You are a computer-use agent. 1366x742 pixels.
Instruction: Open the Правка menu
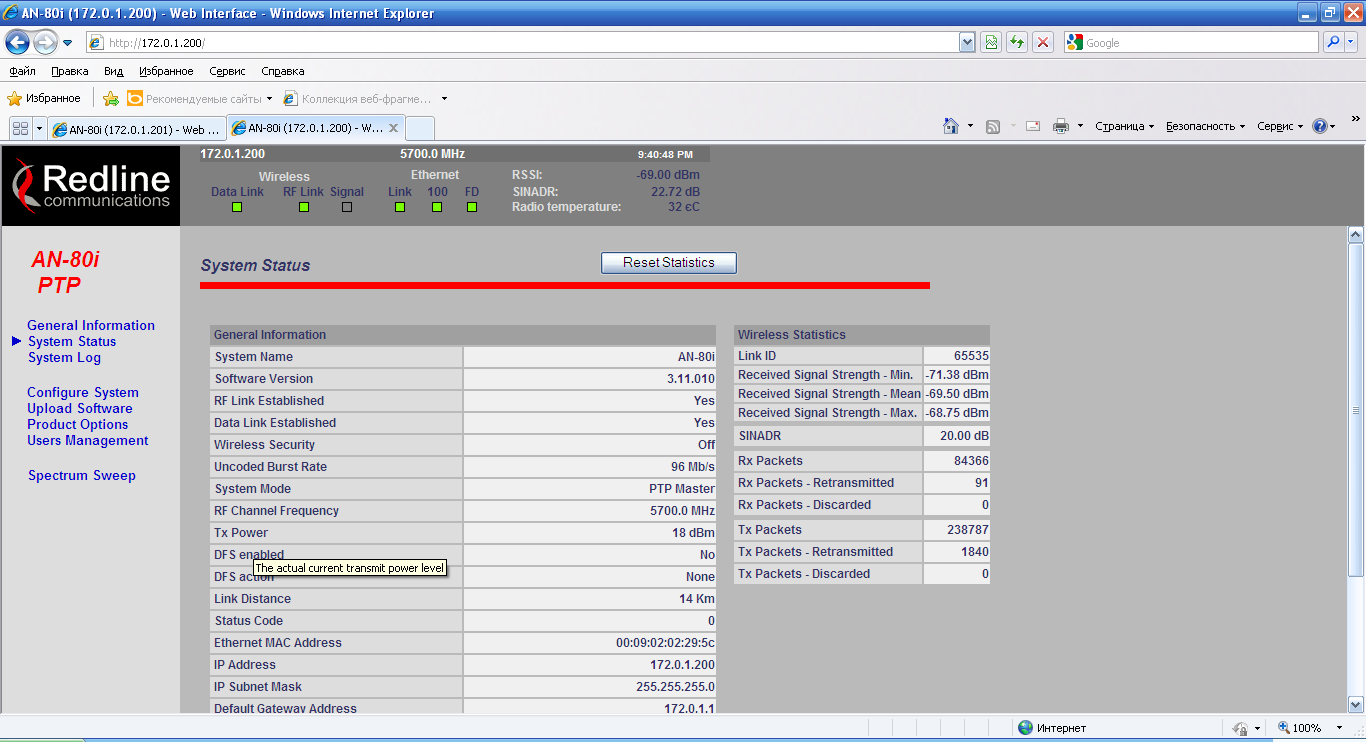(70, 71)
